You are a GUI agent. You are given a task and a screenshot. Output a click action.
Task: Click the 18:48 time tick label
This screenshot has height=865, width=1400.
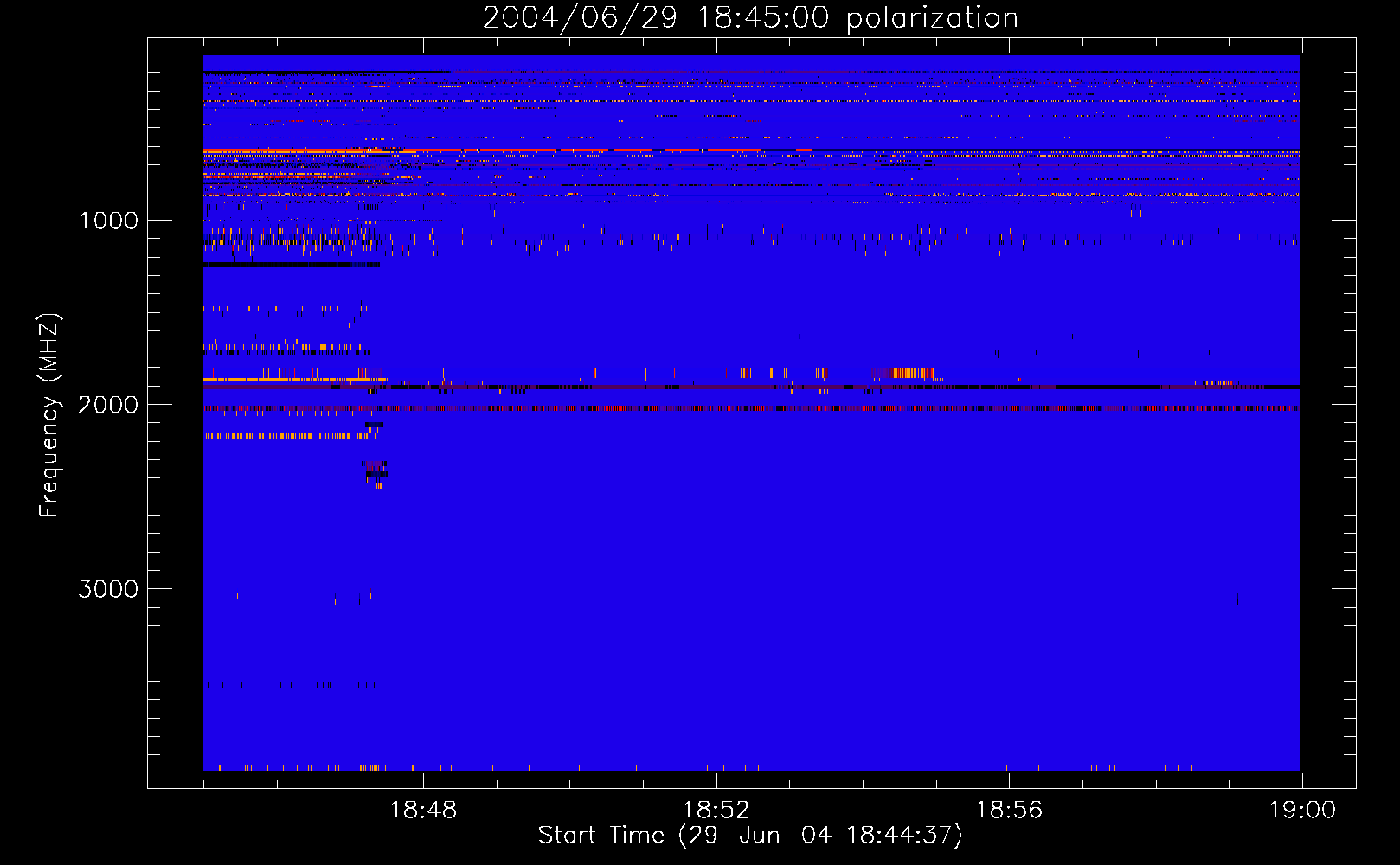click(x=423, y=811)
